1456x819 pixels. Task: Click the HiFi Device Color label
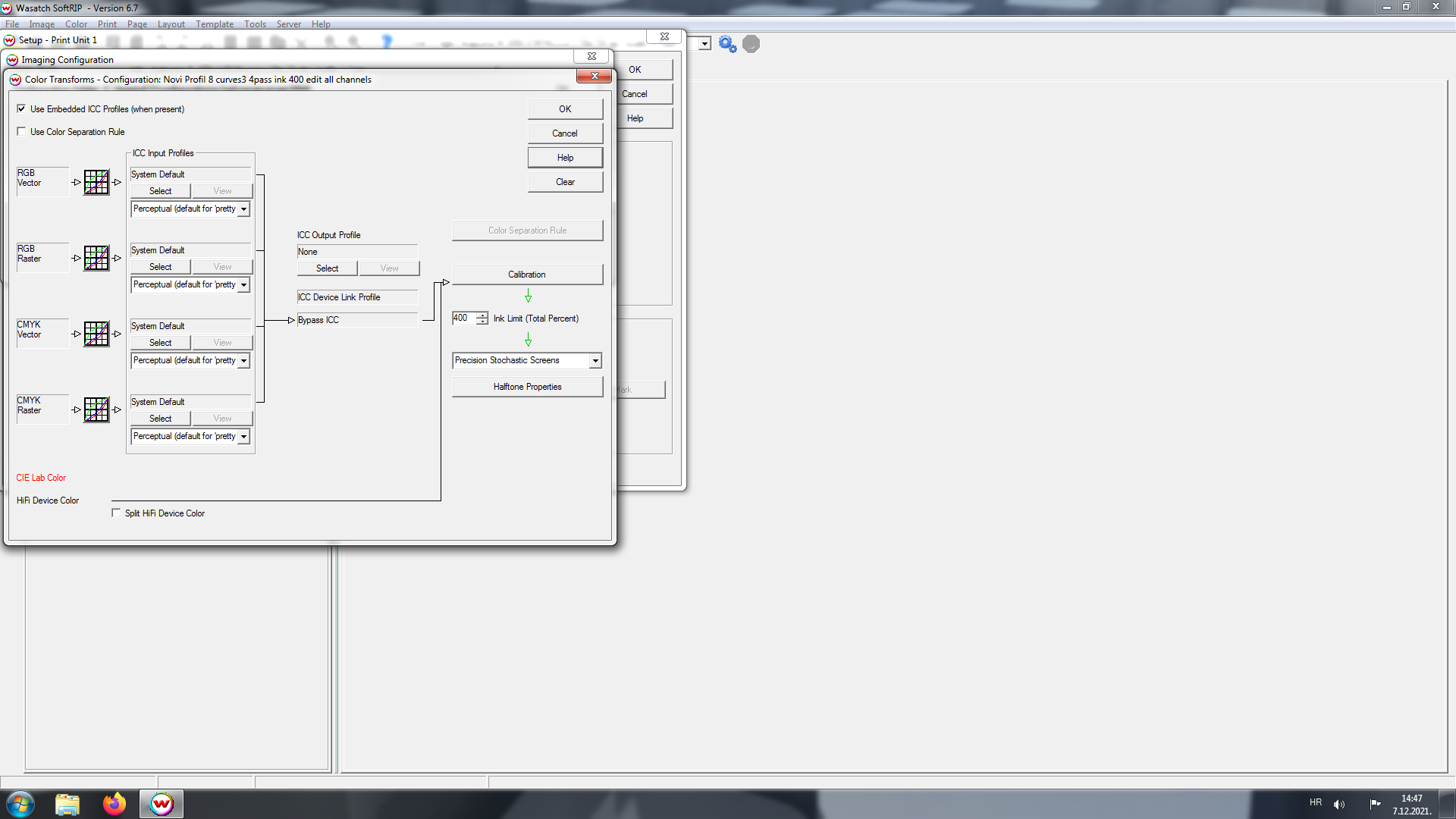[x=48, y=500]
